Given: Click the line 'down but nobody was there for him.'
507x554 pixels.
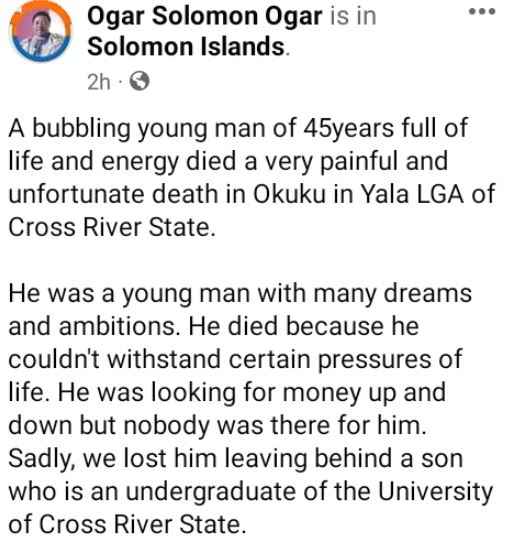Looking at the screenshot, I should (x=217, y=425).
